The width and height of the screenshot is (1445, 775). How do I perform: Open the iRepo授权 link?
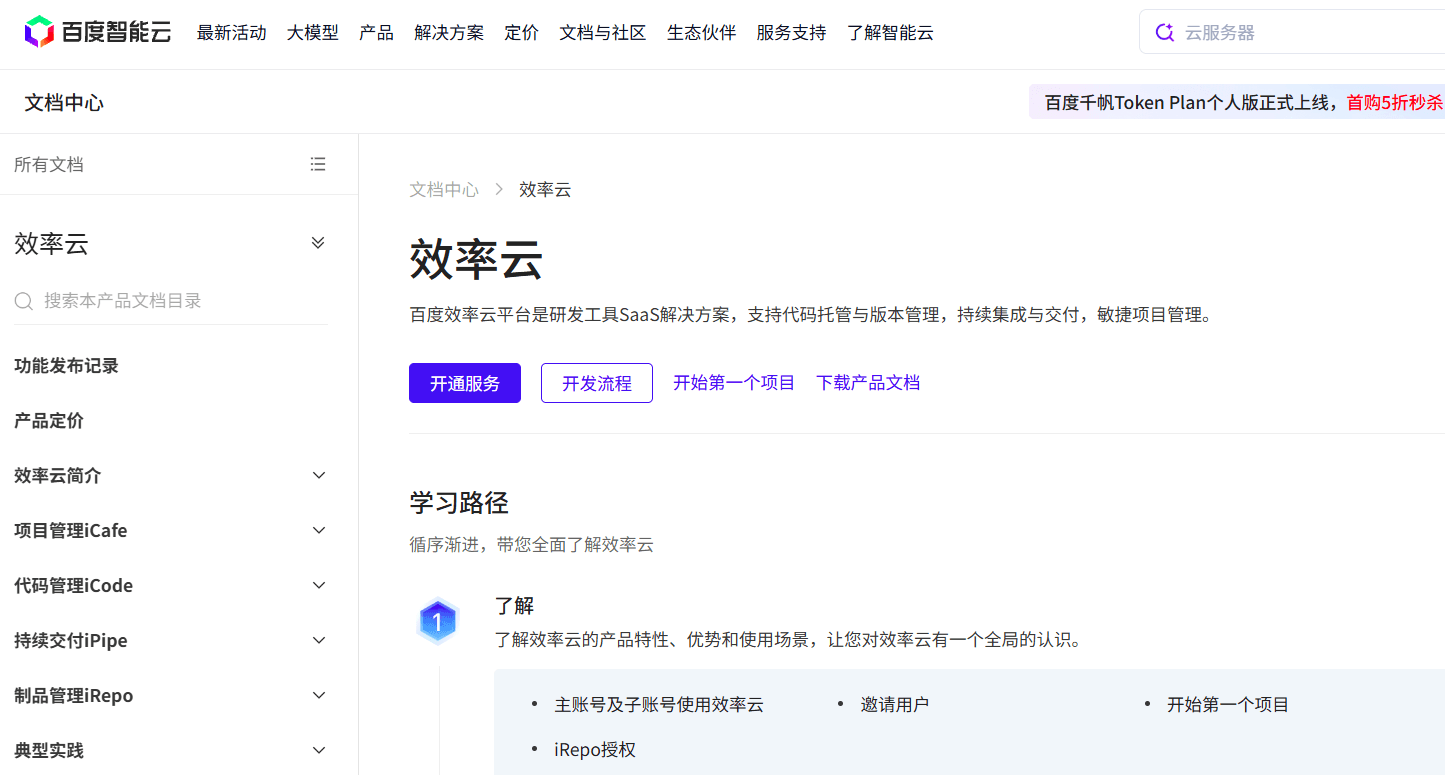pyautogui.click(x=595, y=750)
